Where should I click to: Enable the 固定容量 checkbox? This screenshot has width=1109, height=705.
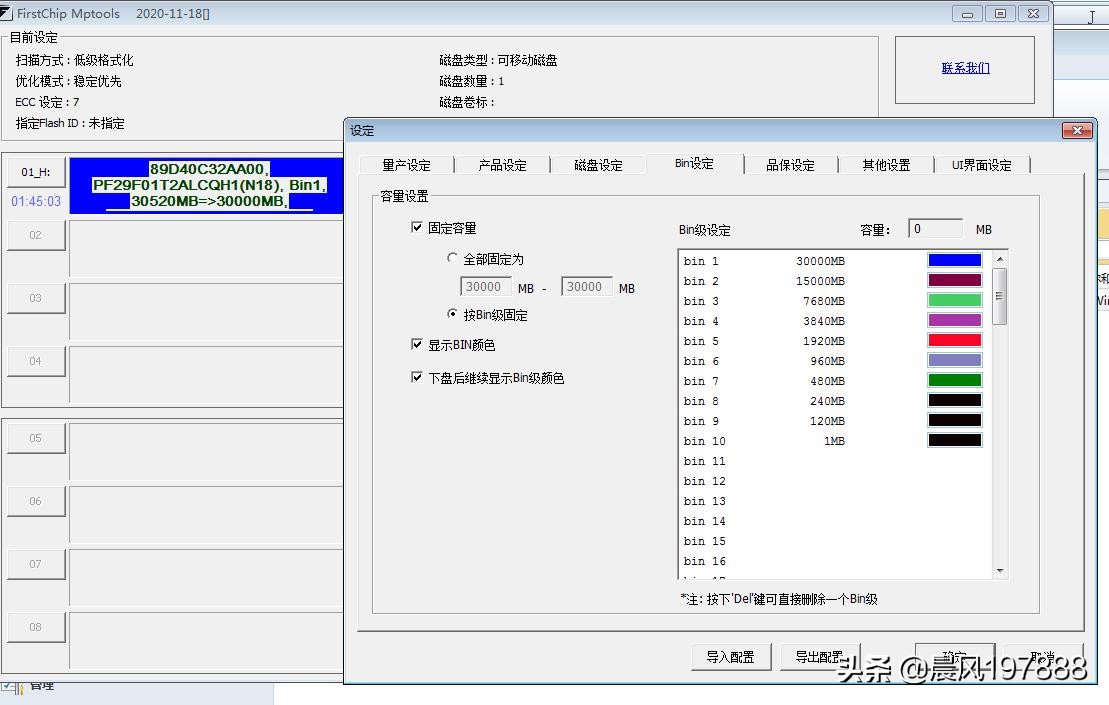pyautogui.click(x=417, y=227)
